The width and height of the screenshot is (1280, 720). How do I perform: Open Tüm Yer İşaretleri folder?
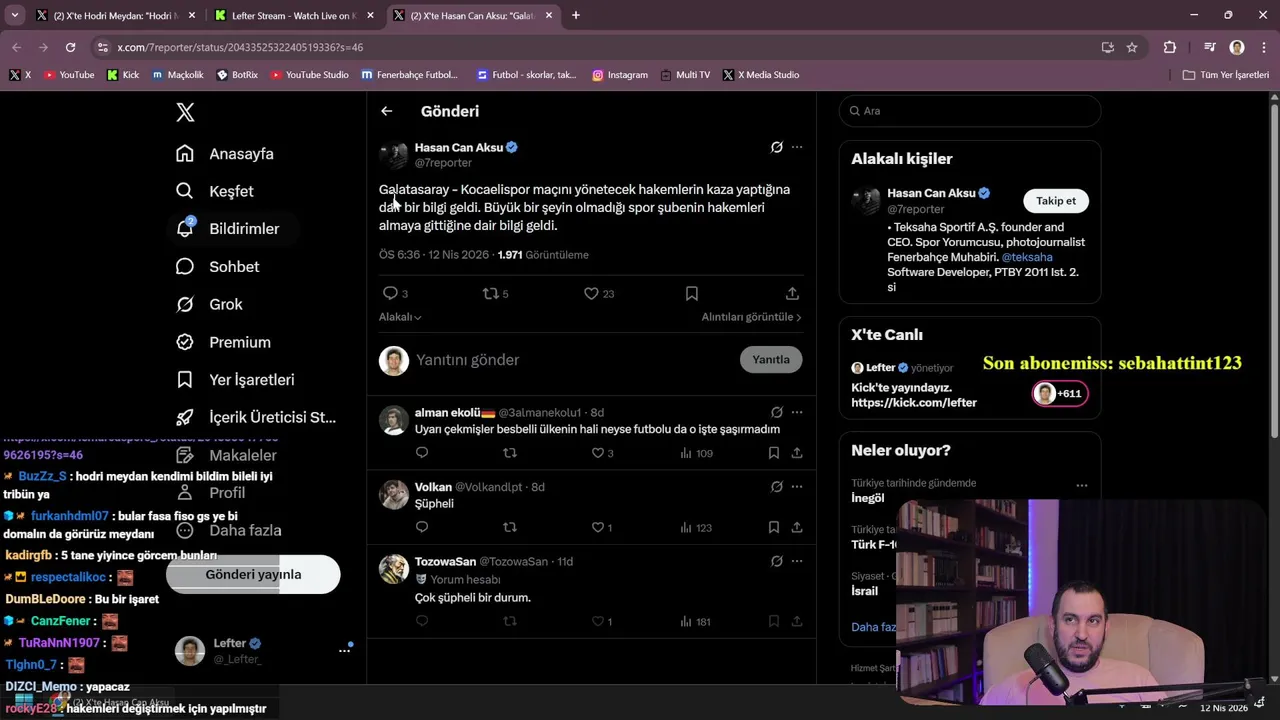1225,75
